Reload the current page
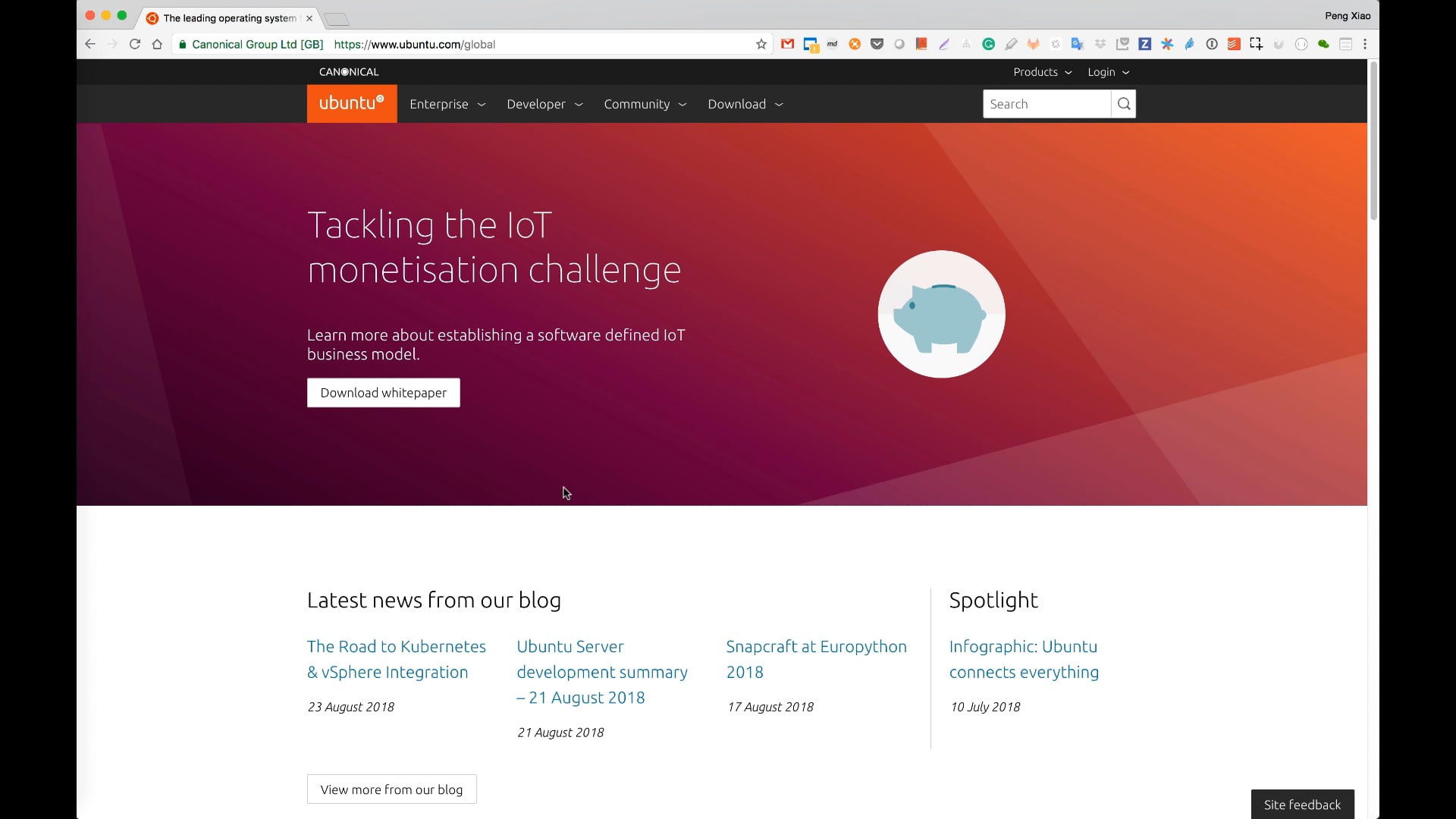 tap(135, 44)
